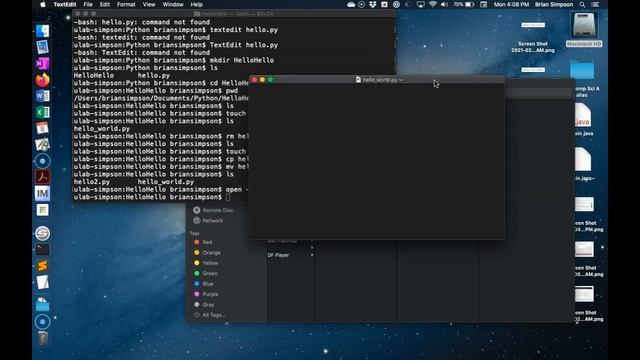Click inside the empty TextEdit document area

pyautogui.click(x=377, y=161)
